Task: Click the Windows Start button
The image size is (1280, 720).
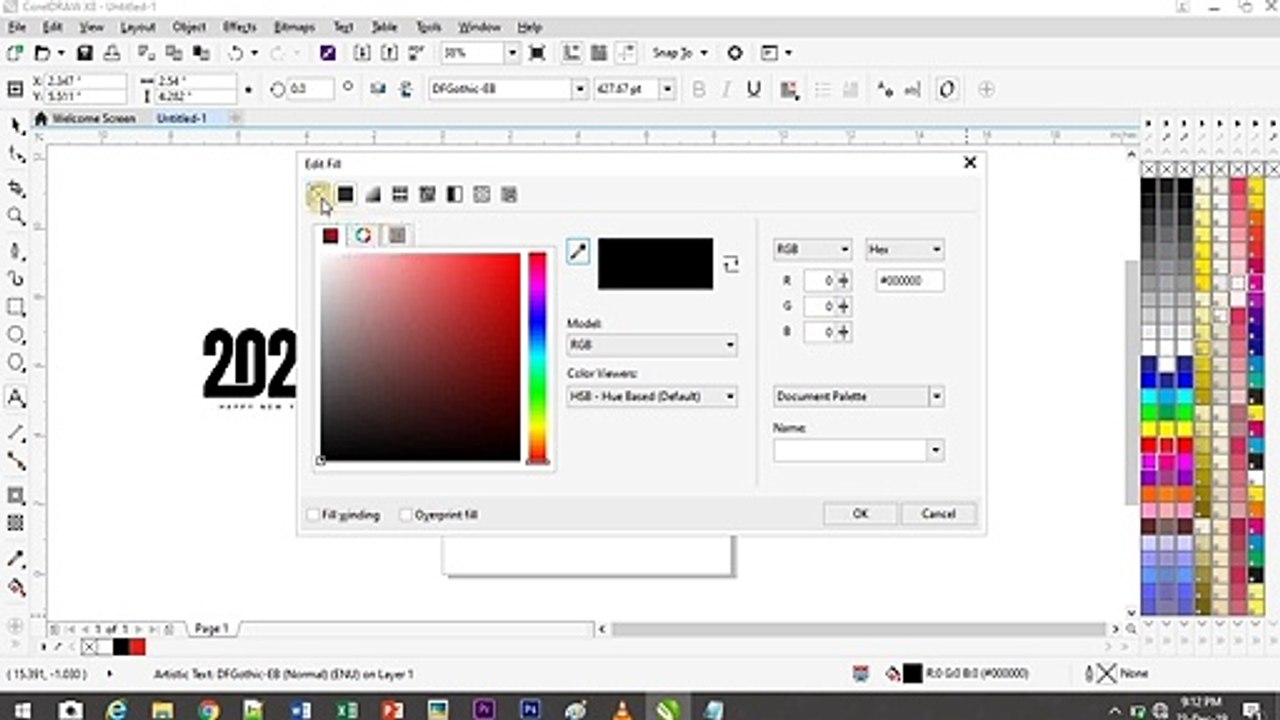Action: (x=22, y=710)
